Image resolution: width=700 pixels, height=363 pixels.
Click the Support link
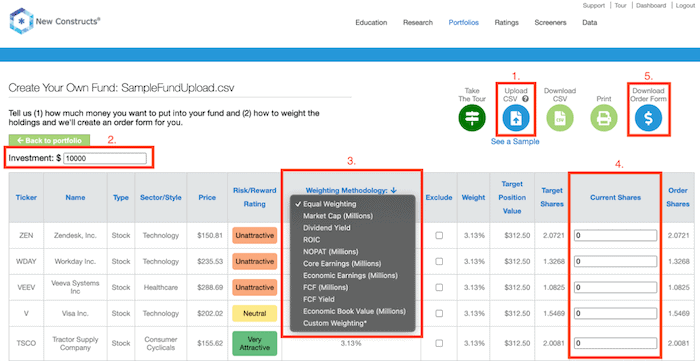(593, 5)
